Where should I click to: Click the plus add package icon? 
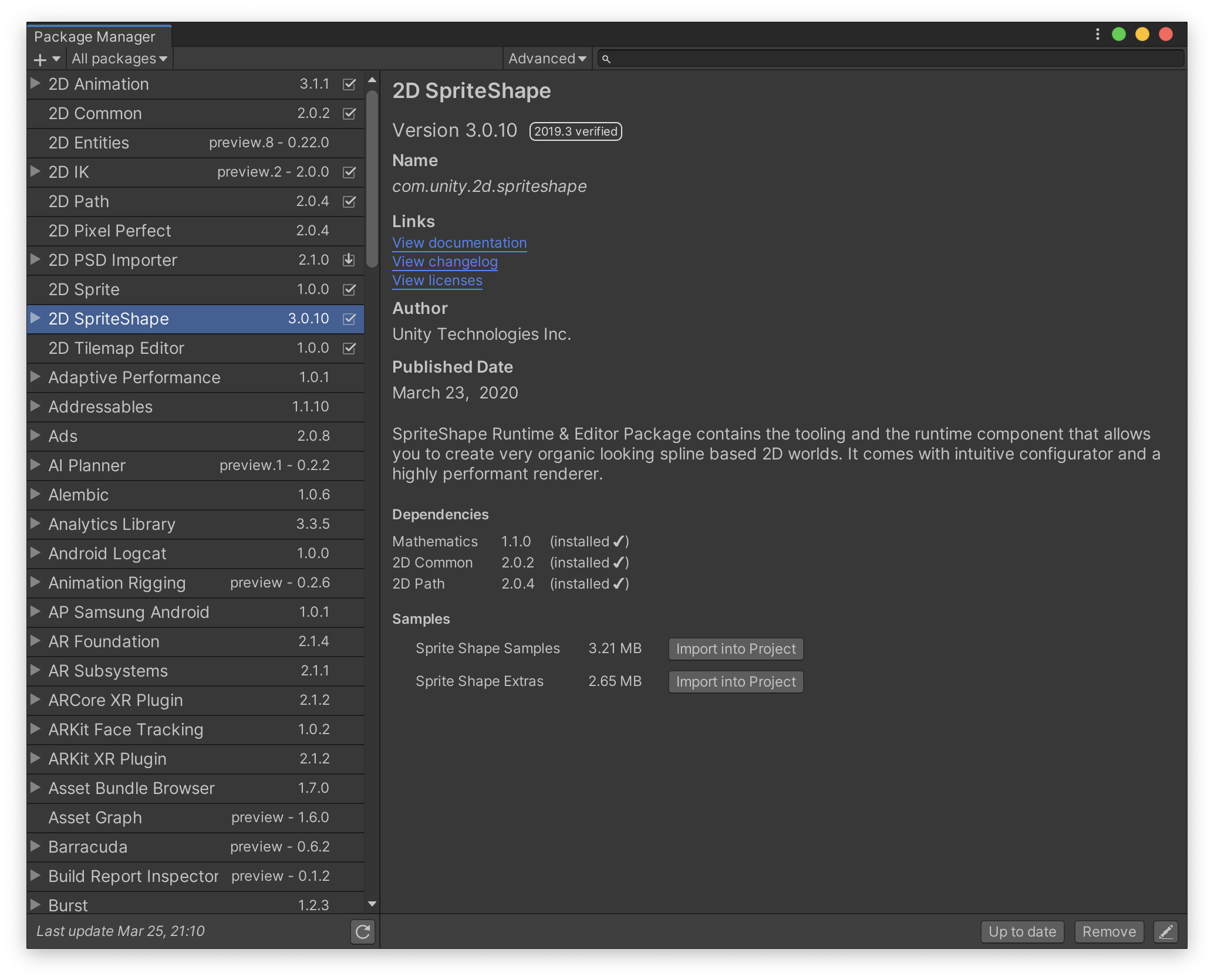[x=40, y=59]
